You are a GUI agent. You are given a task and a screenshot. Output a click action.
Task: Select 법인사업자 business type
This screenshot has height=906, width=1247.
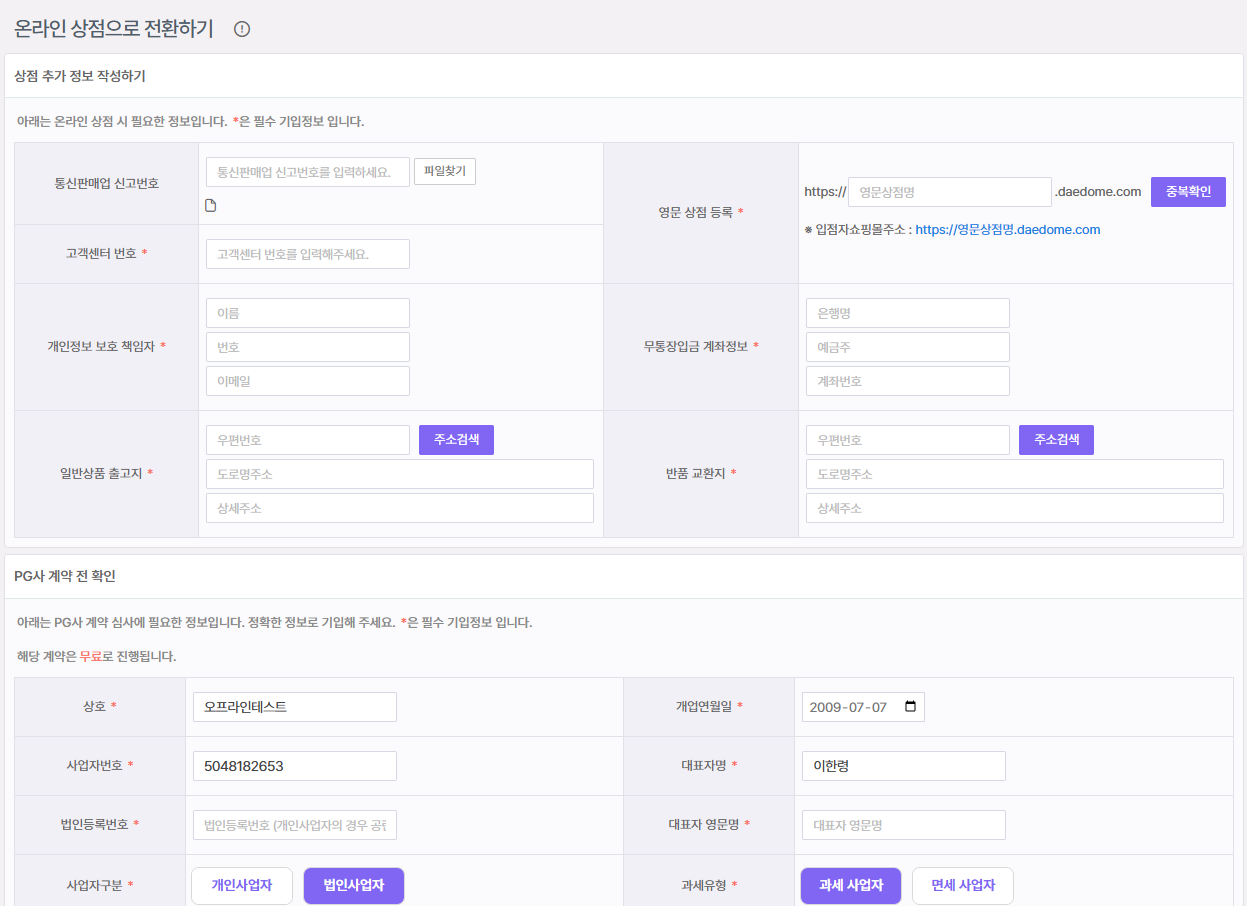pyautogui.click(x=354, y=885)
